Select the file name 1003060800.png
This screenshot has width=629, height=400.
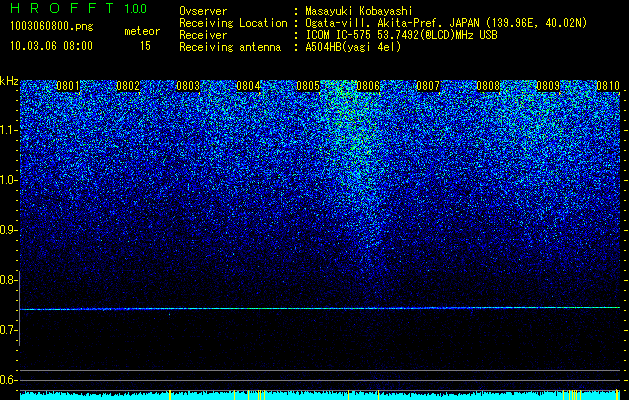[x=52, y=27]
